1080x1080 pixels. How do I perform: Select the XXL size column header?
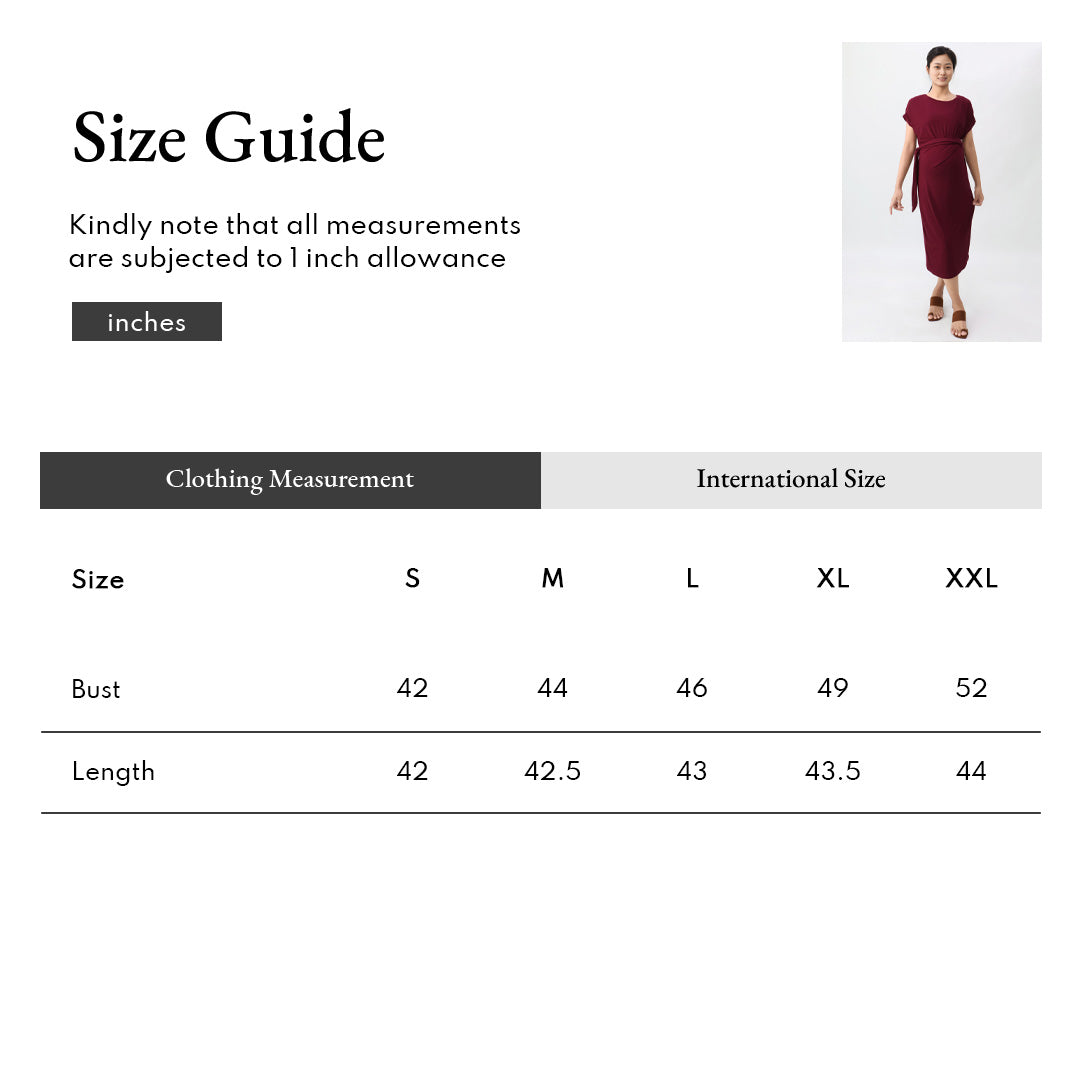pyautogui.click(x=971, y=578)
